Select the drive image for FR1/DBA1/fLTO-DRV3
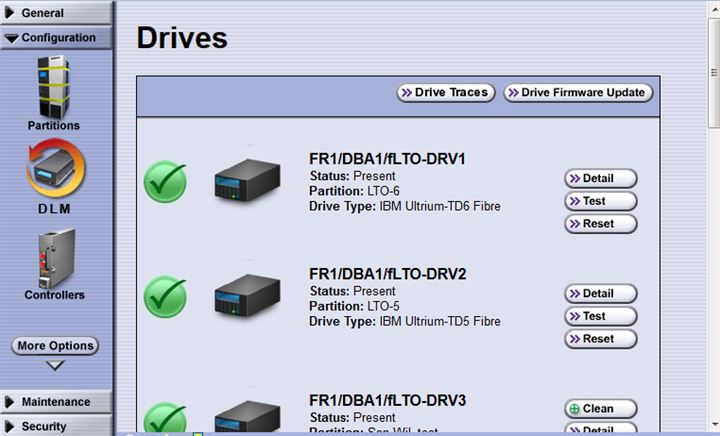 coord(248,416)
